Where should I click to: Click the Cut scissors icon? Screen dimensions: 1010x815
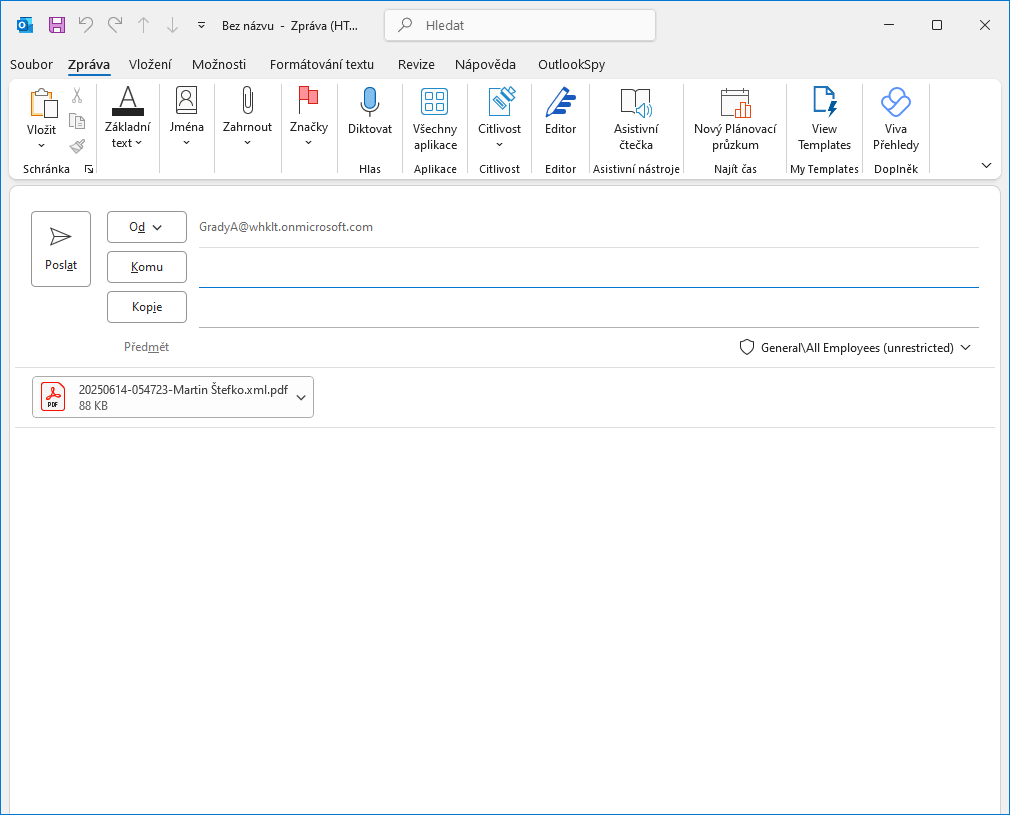click(x=77, y=95)
